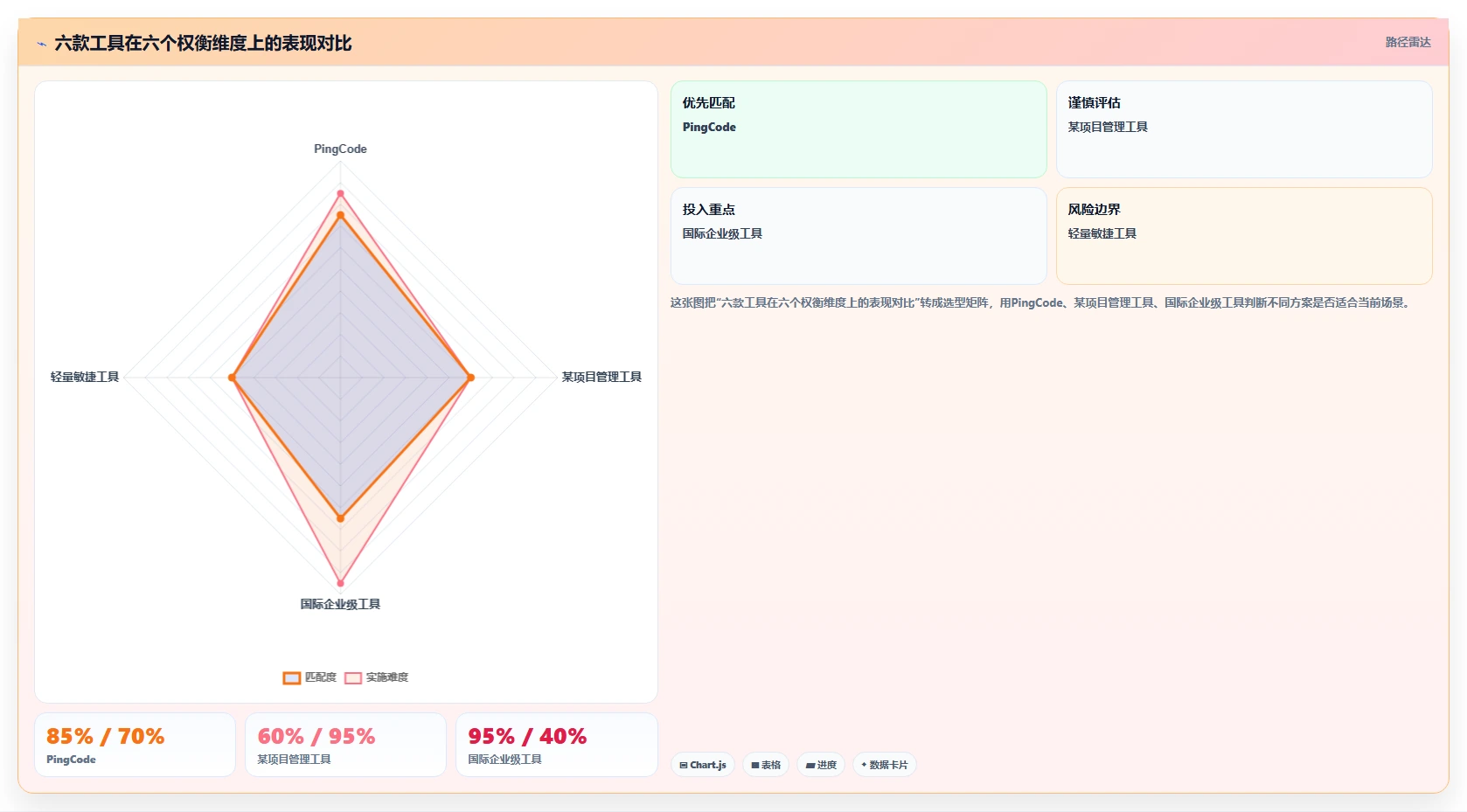Click the pink data point at radar top
This screenshot has height=812, width=1467.
point(340,193)
